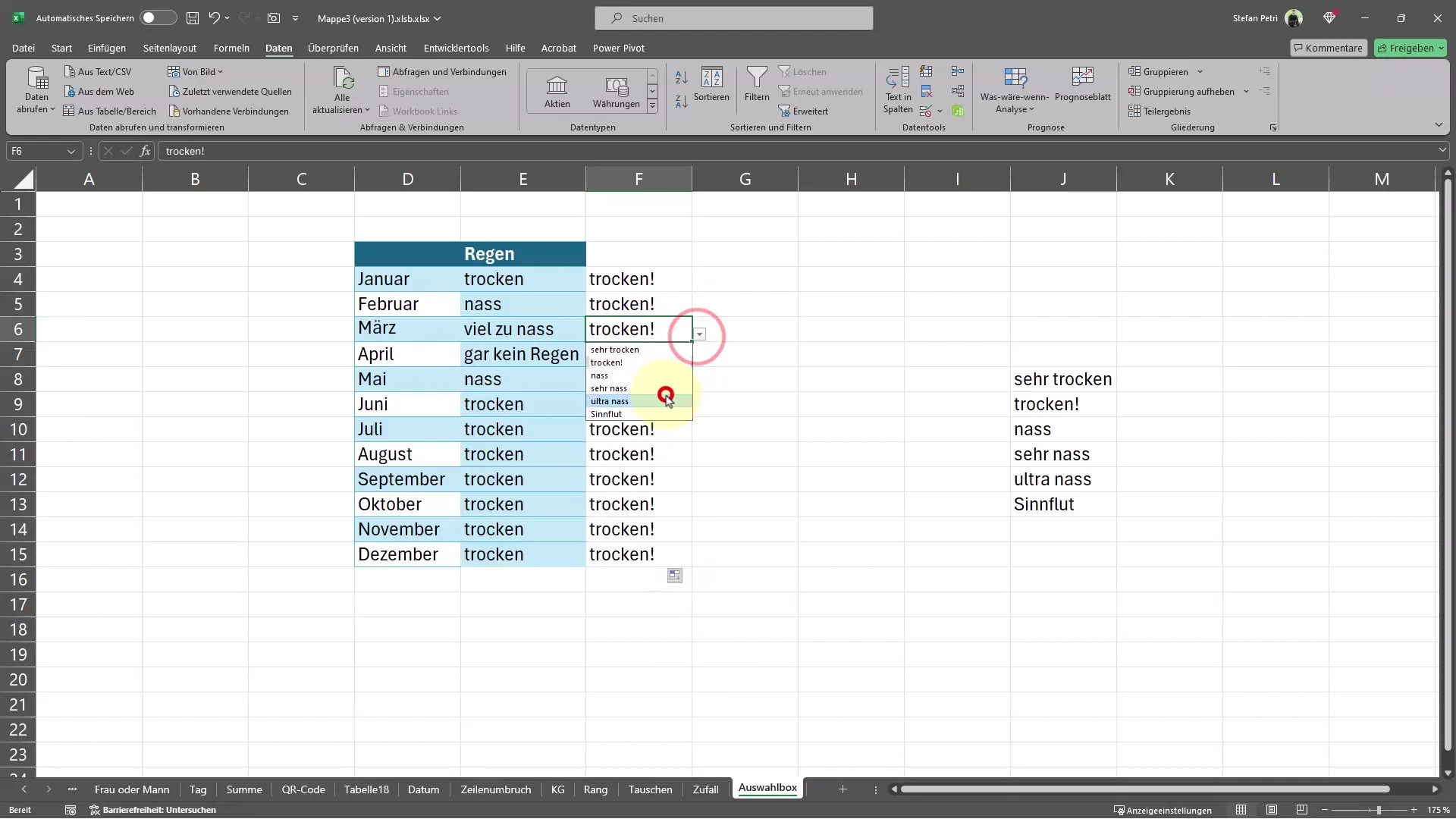Sort ascending with A-Z icon
The width and height of the screenshot is (1456, 819).
tap(681, 77)
